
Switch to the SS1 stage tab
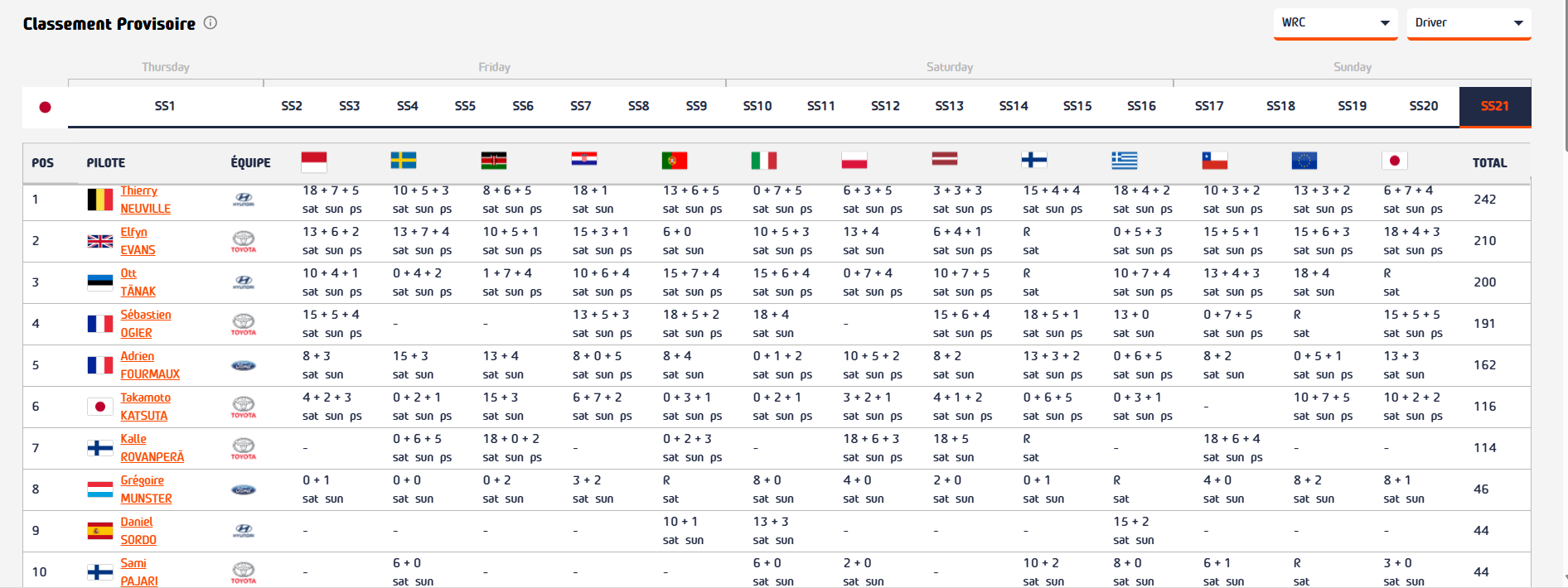pyautogui.click(x=165, y=107)
